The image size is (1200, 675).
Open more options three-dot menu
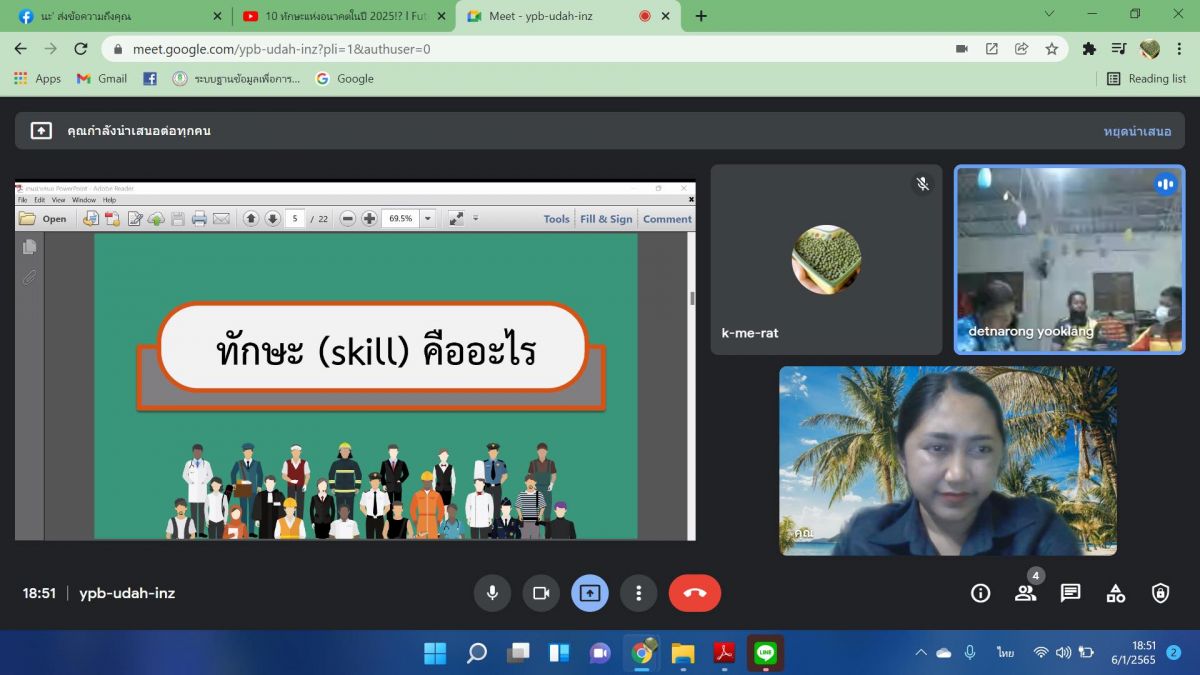click(x=638, y=593)
